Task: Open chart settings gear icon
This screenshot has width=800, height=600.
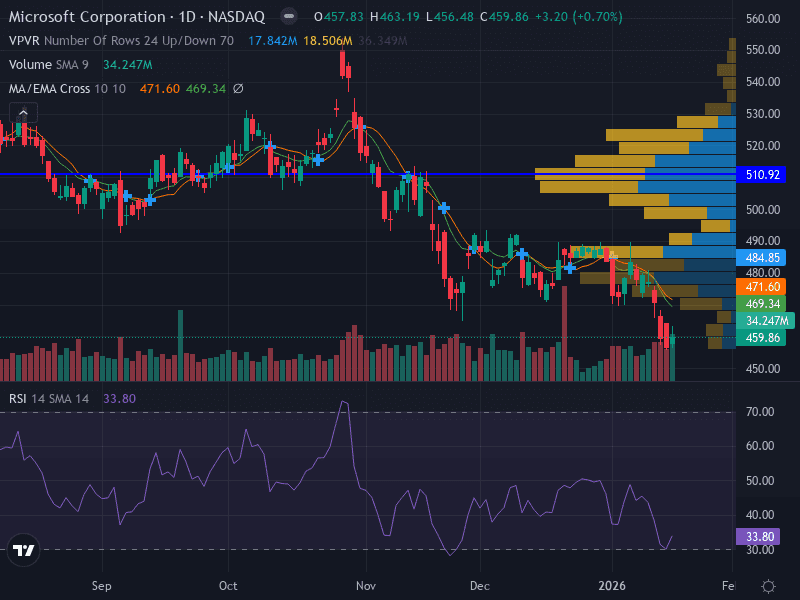Action: tap(768, 586)
